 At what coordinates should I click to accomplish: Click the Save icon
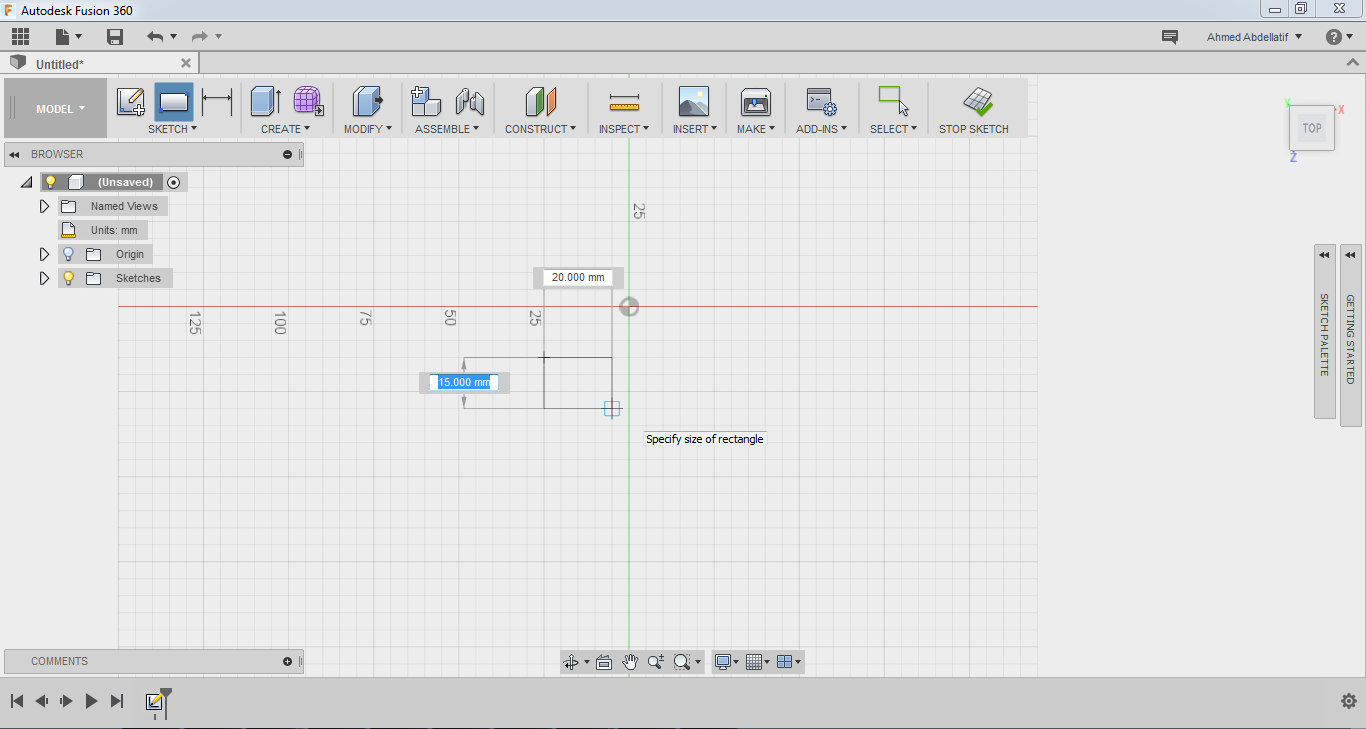[115, 37]
